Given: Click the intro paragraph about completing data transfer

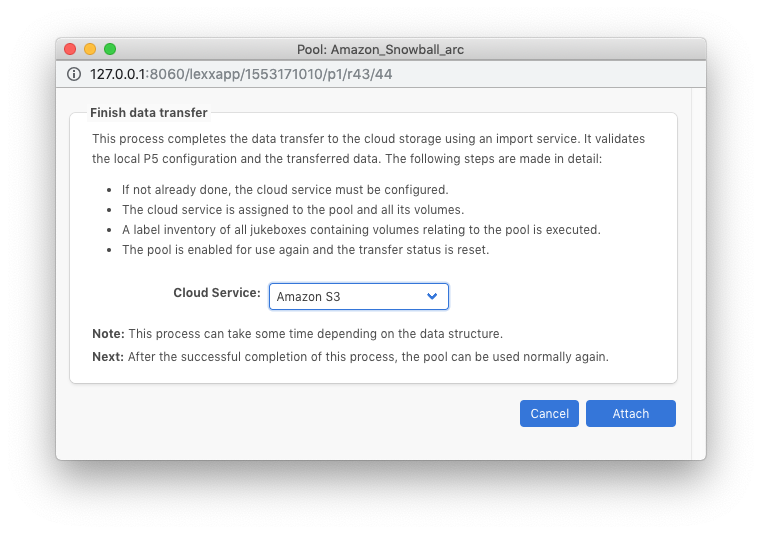Looking at the screenshot, I should 368,149.
